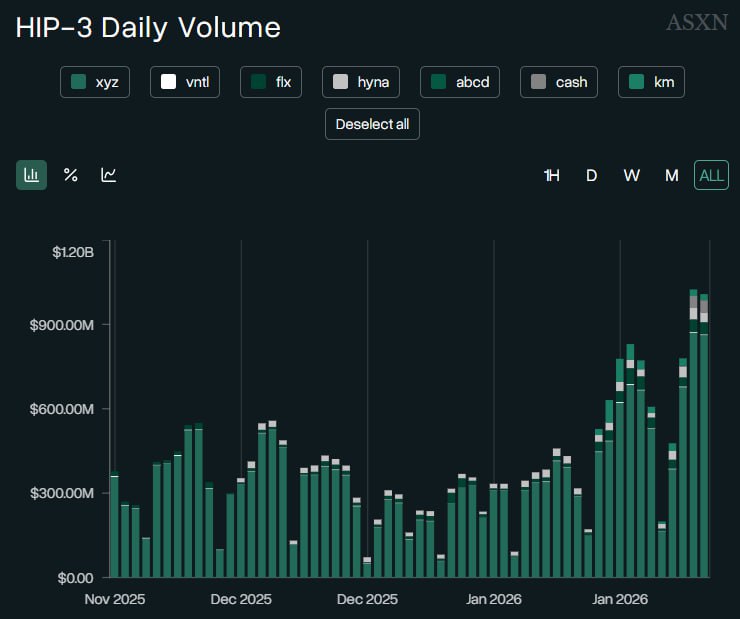Hide the flx series
Image resolution: width=740 pixels, height=619 pixels.
[271, 82]
